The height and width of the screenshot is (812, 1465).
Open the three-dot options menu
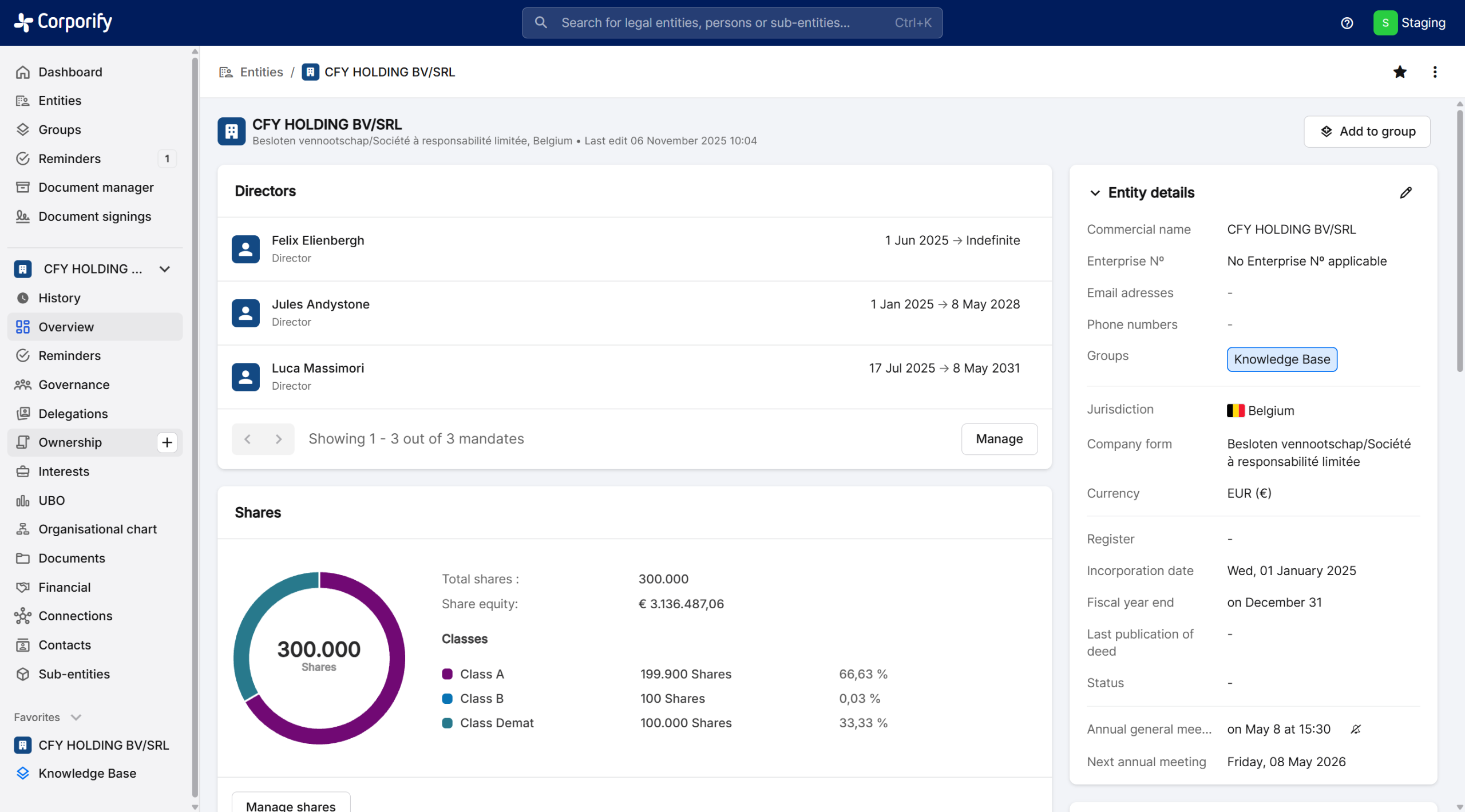point(1435,72)
